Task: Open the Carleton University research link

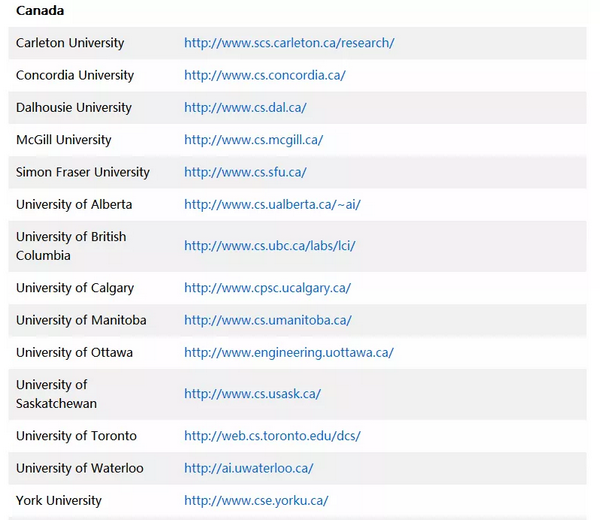Action: (x=289, y=43)
